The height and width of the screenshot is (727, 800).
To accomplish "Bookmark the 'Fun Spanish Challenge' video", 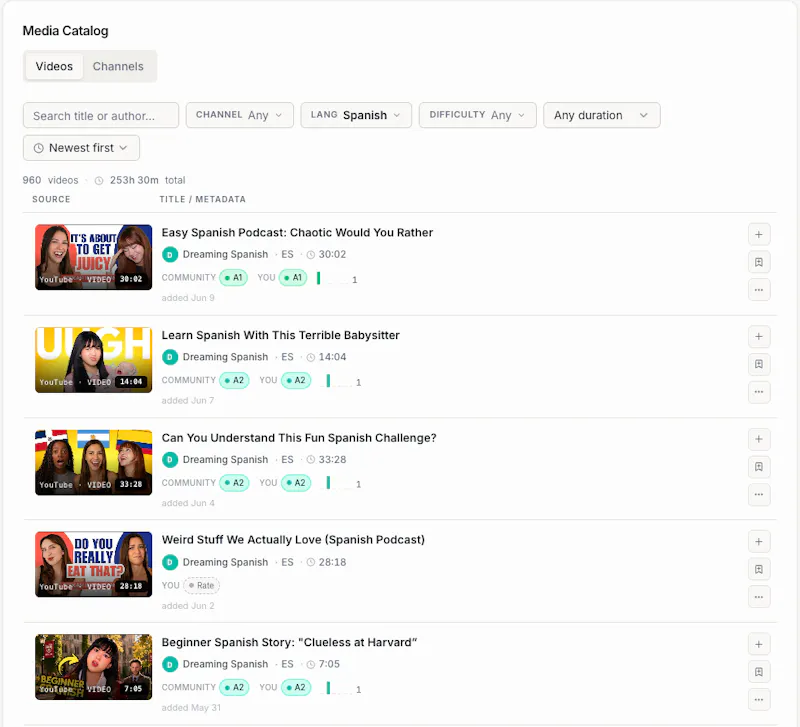I will click(759, 467).
